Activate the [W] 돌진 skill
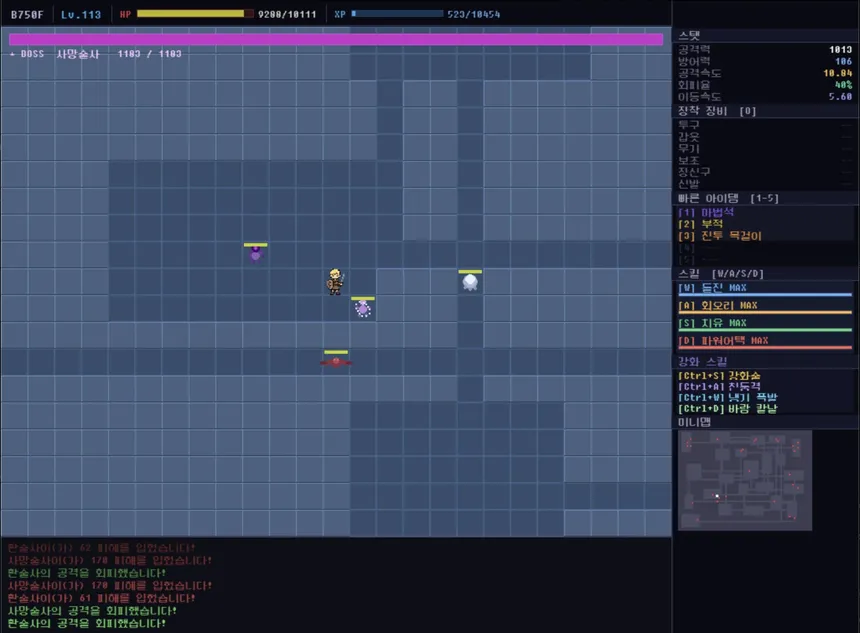860x633 pixels. (765, 289)
